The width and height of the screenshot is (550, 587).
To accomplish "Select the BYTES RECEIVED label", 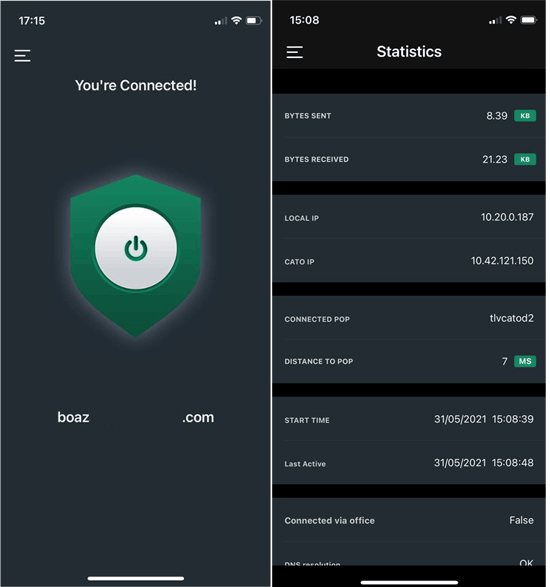I will click(316, 159).
